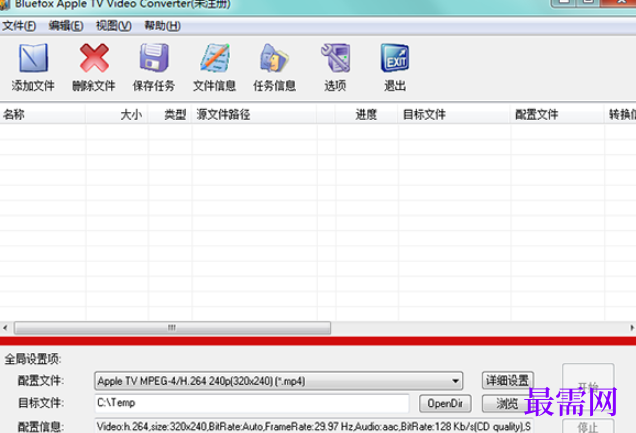The image size is (636, 433).
Task: Click the 退出 EXIT icon
Action: (395, 58)
